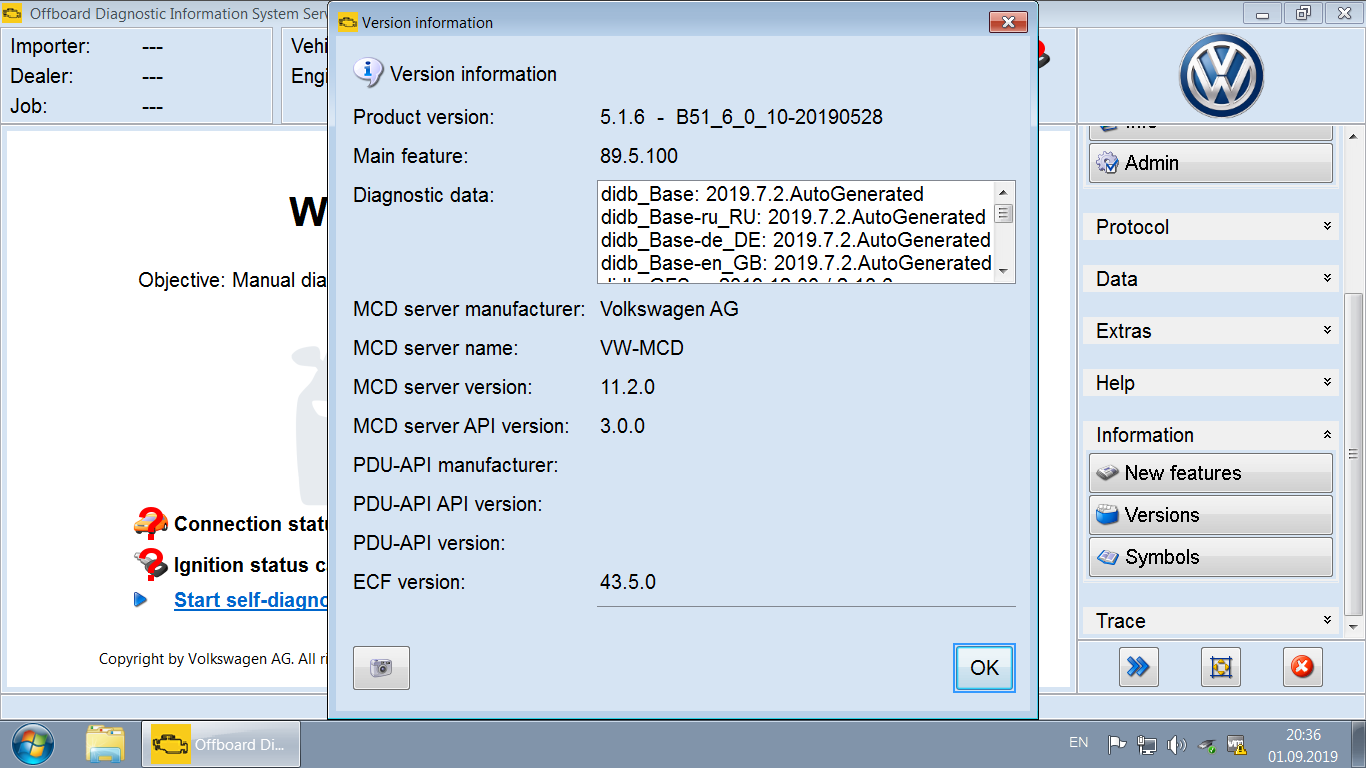Collapse the Information panel
The width and height of the screenshot is (1366, 768).
pos(1211,435)
